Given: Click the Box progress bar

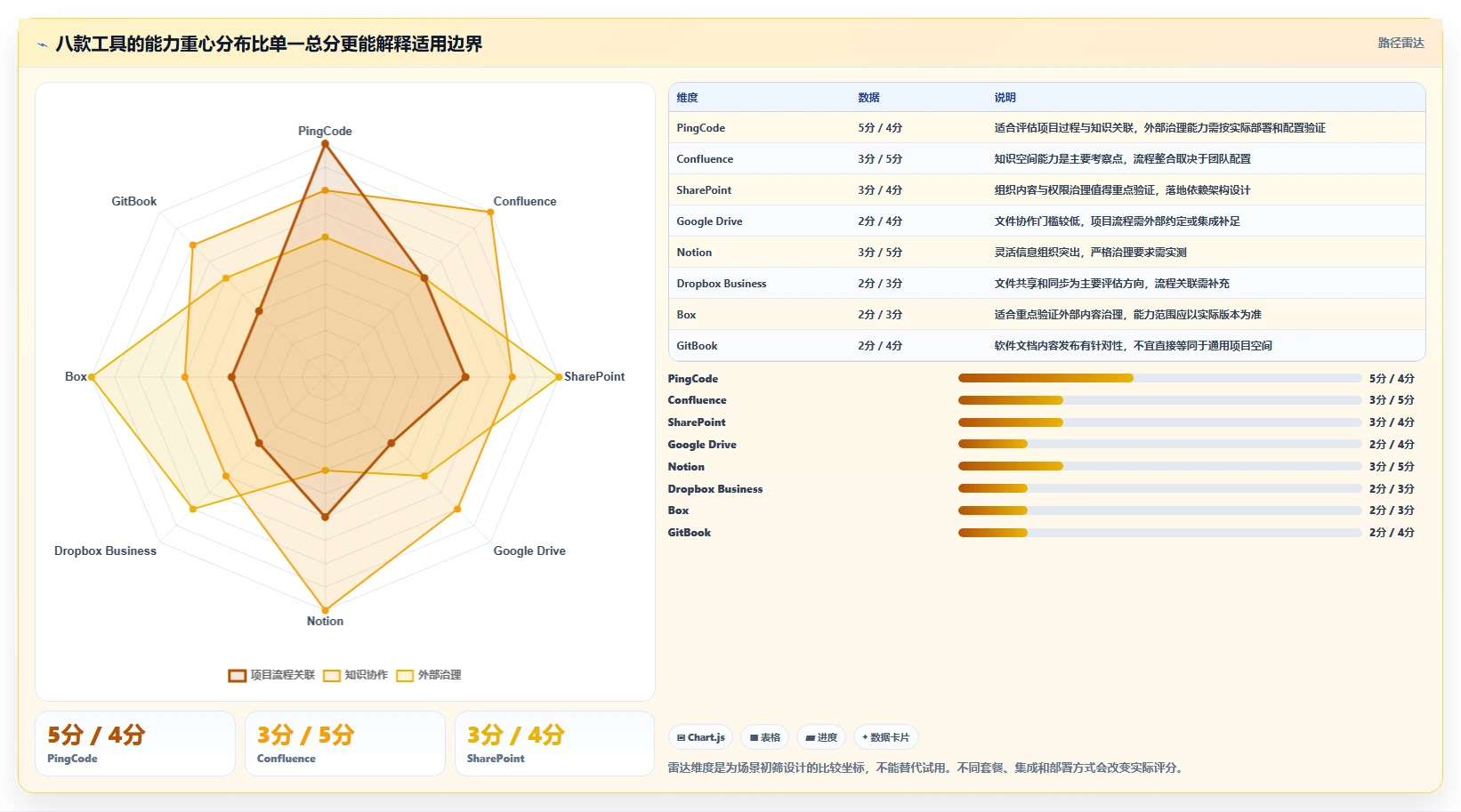Looking at the screenshot, I should tap(1159, 511).
